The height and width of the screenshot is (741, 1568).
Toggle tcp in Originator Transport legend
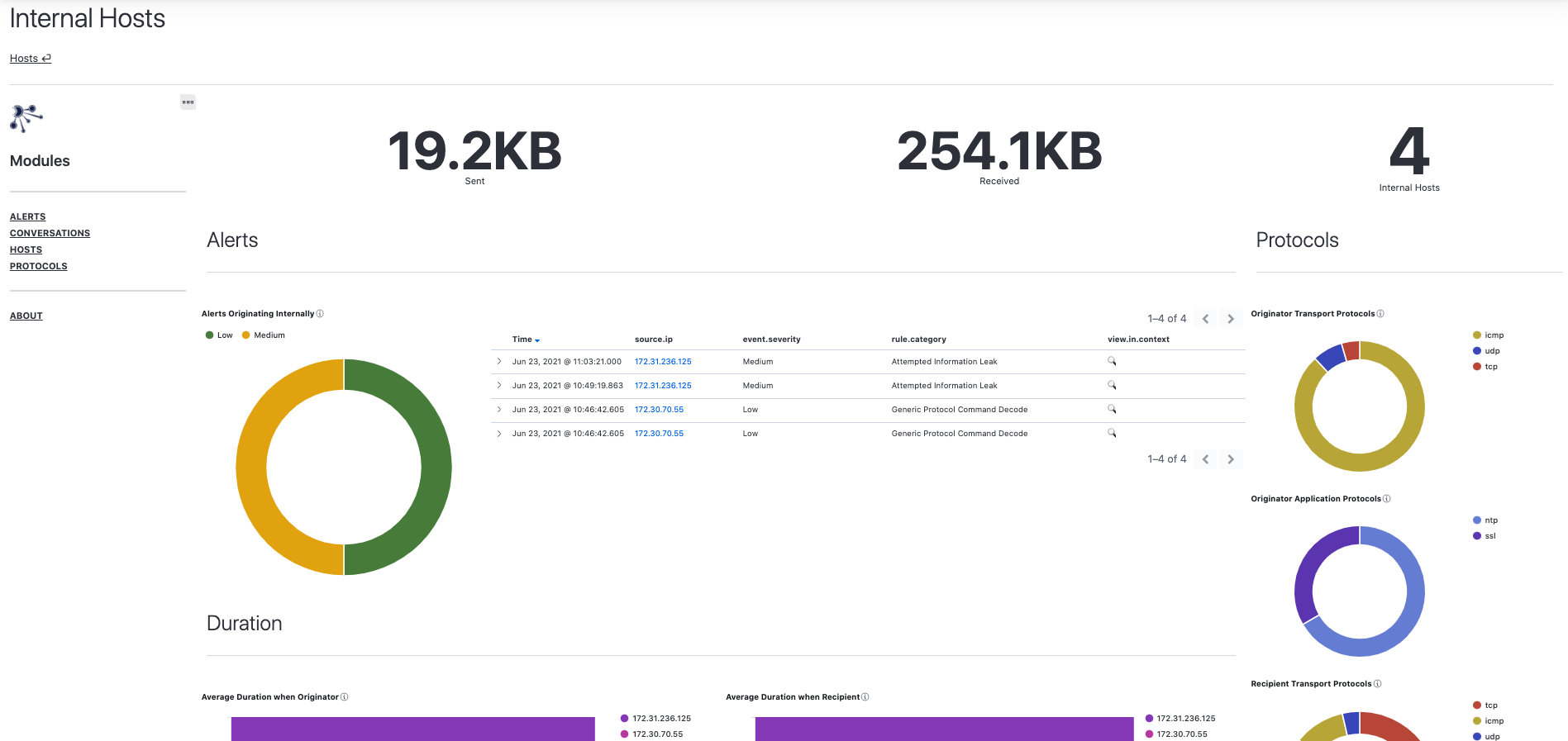1485,367
